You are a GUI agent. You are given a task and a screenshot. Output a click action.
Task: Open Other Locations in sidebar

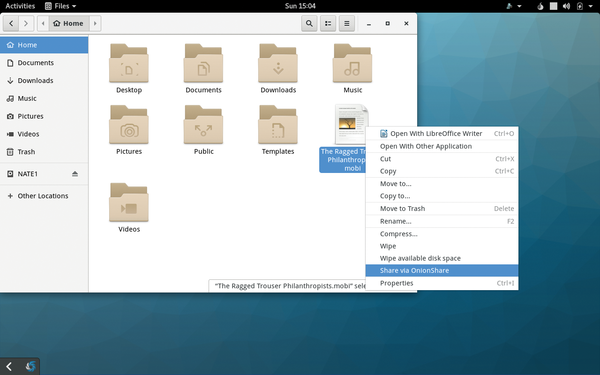click(44, 196)
